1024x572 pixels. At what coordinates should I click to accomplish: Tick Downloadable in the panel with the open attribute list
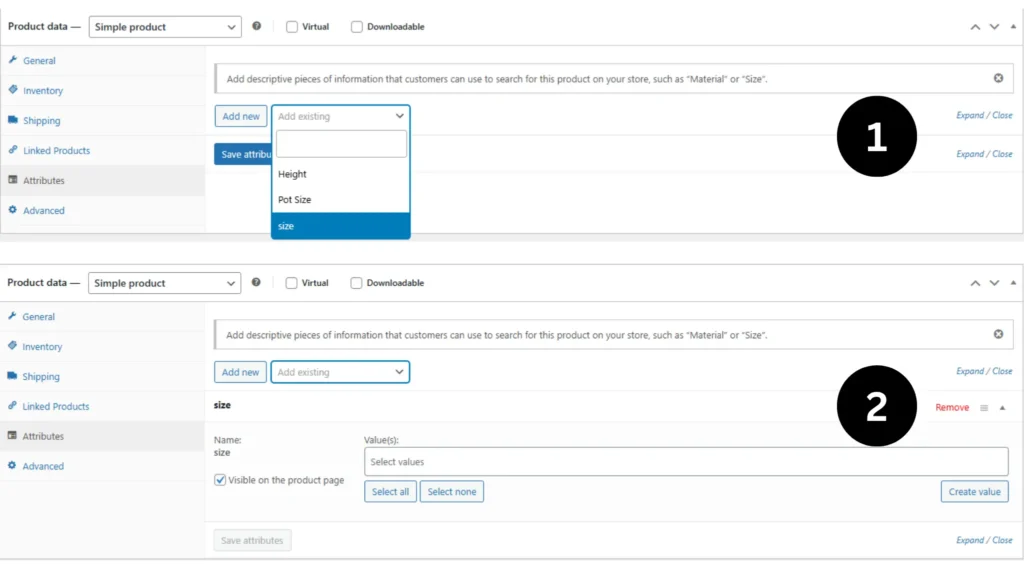coord(357,27)
